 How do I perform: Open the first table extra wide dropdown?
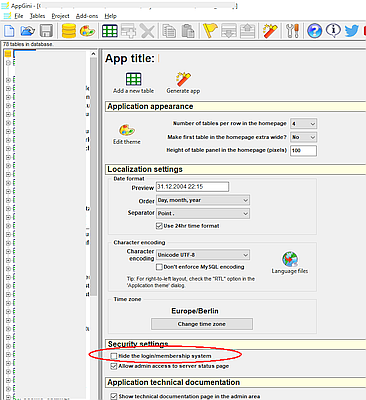pos(303,137)
